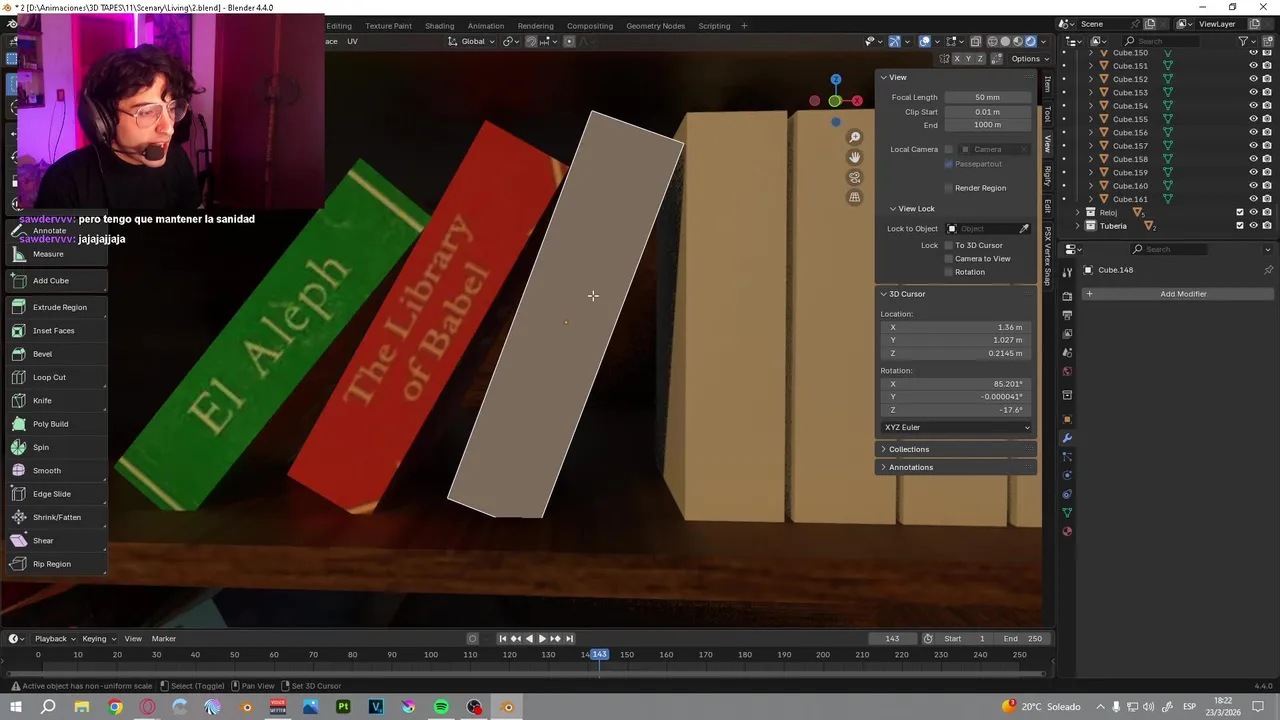Screen dimensions: 1280x720
Task: Jump to the timeline start frame button
Action: pos(503,638)
